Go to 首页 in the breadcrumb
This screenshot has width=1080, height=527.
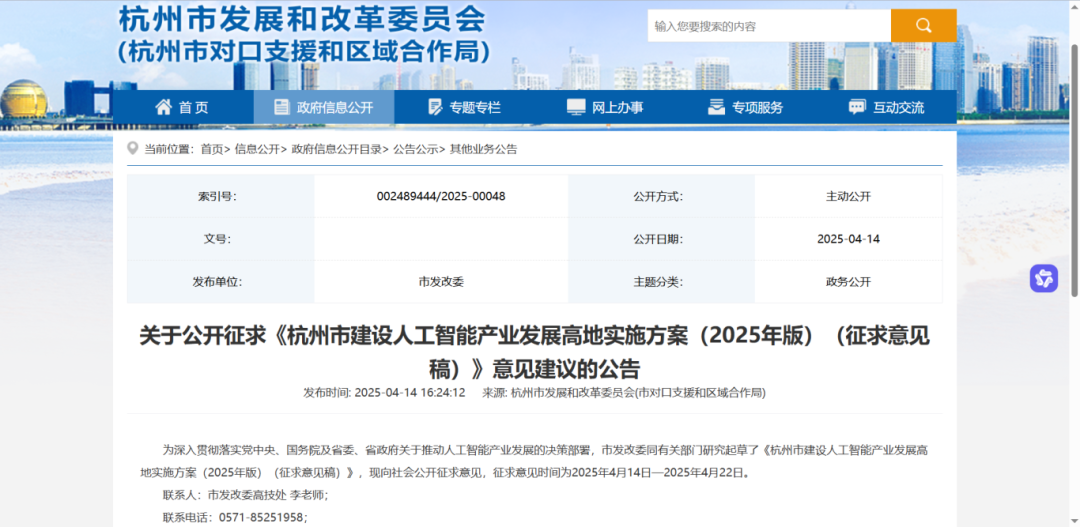[x=212, y=149]
